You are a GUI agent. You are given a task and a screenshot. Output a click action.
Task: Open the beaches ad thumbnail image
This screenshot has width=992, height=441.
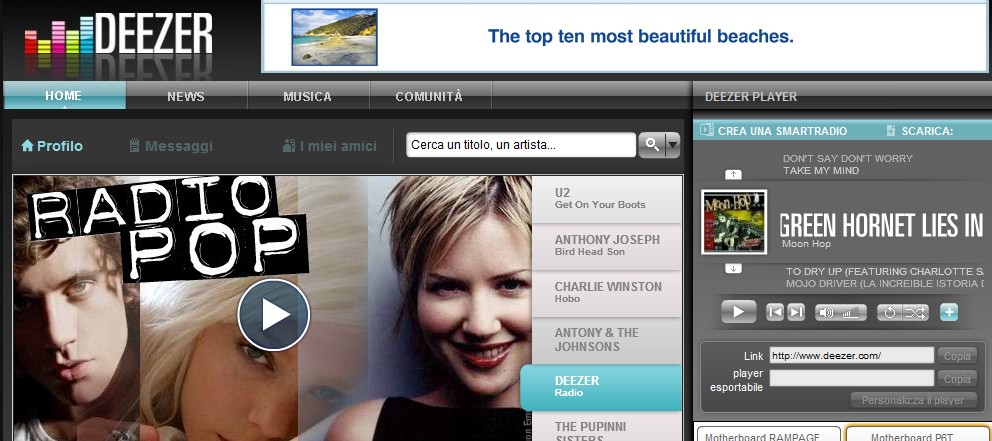point(334,37)
